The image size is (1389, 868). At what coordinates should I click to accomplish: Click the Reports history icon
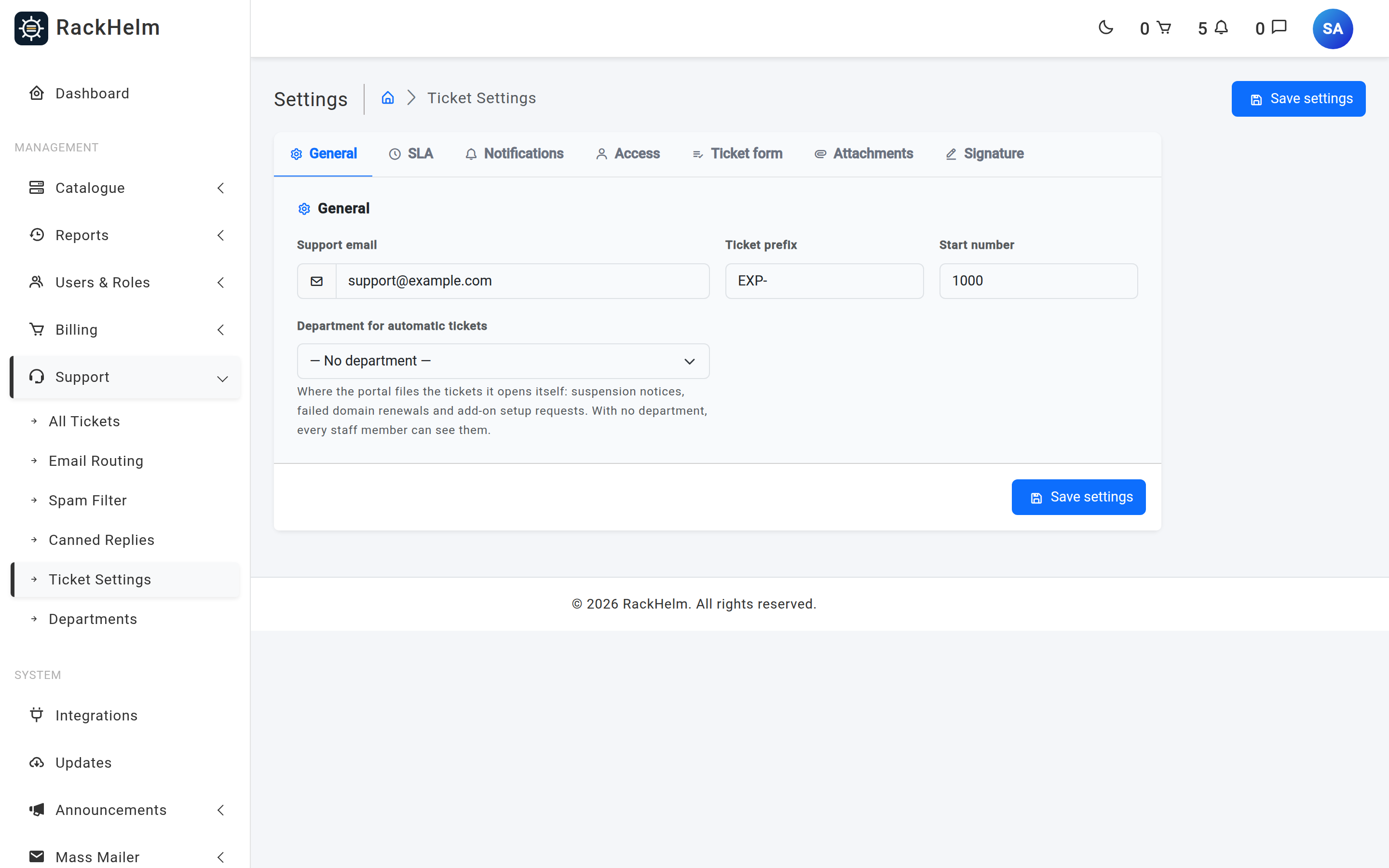(37, 235)
